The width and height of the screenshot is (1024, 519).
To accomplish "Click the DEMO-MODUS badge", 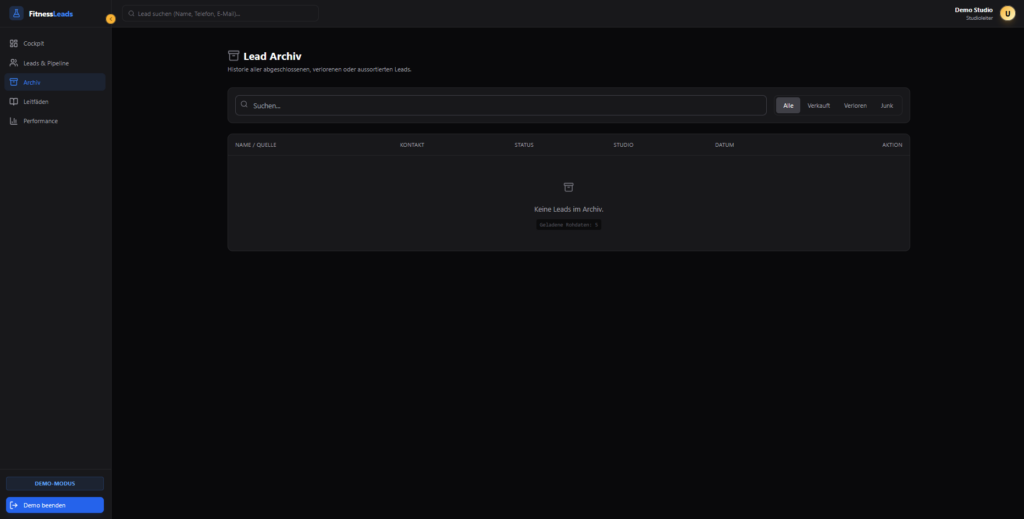I will click(x=55, y=483).
